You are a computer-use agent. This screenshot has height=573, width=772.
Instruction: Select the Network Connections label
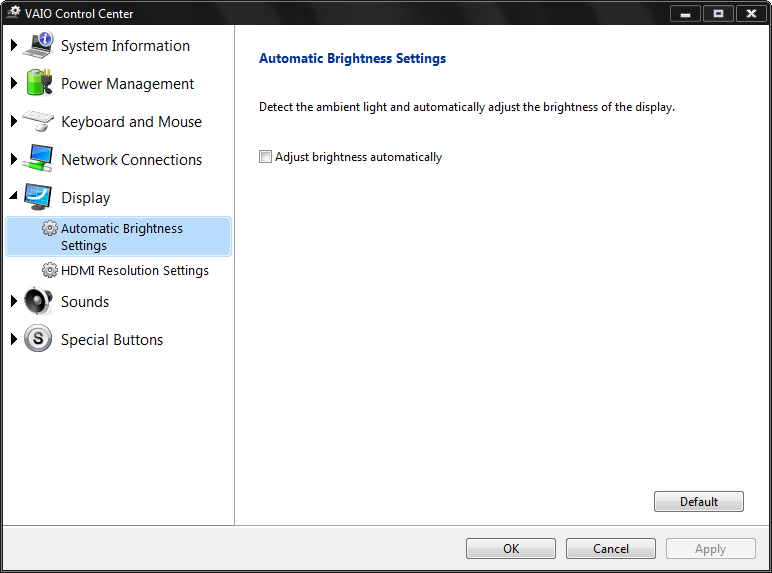[x=131, y=159]
